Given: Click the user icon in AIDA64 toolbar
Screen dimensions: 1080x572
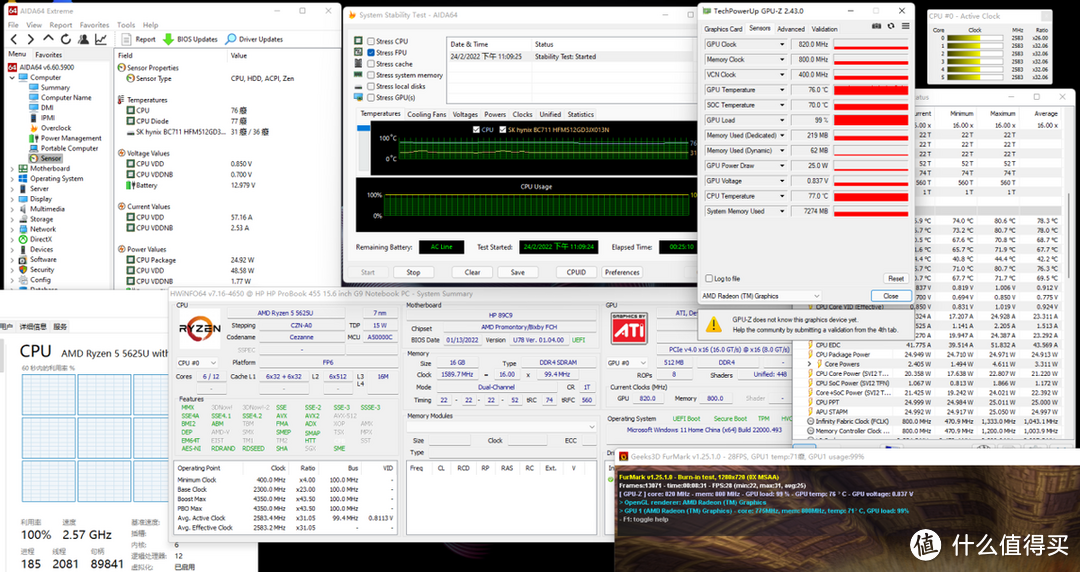Looking at the screenshot, I should [83, 39].
